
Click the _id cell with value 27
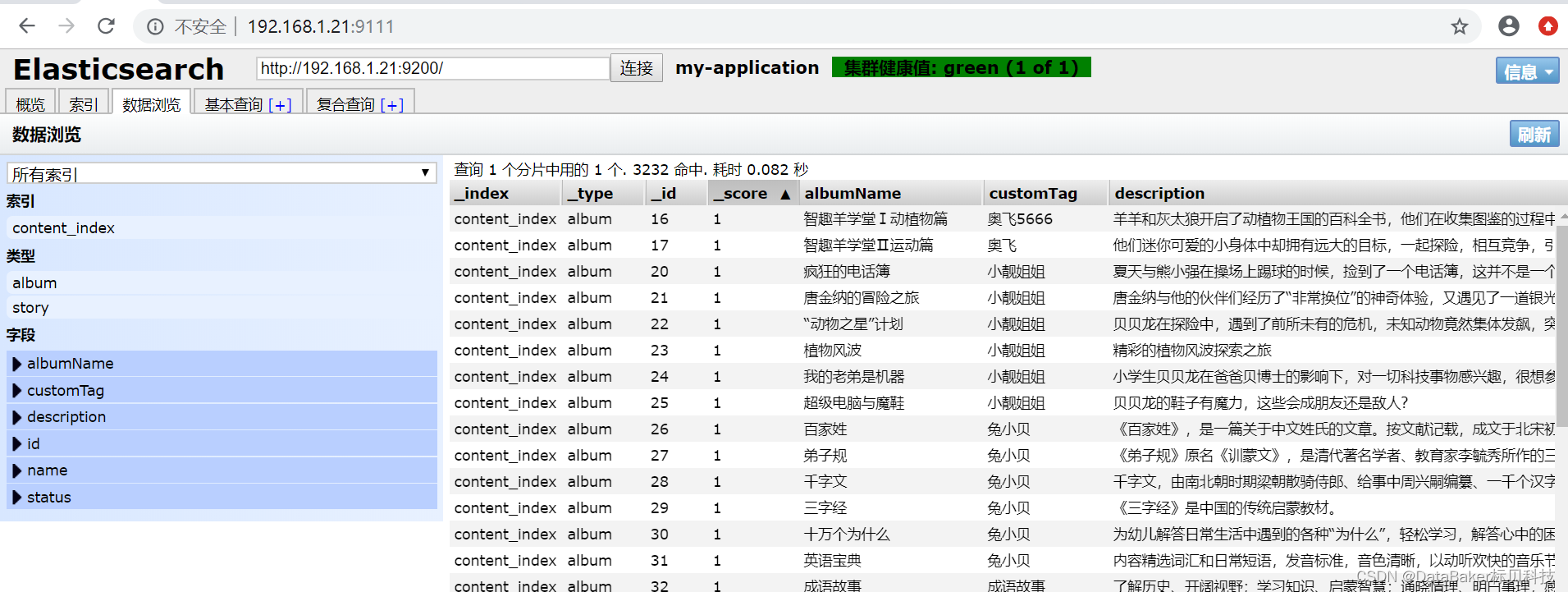tap(660, 456)
